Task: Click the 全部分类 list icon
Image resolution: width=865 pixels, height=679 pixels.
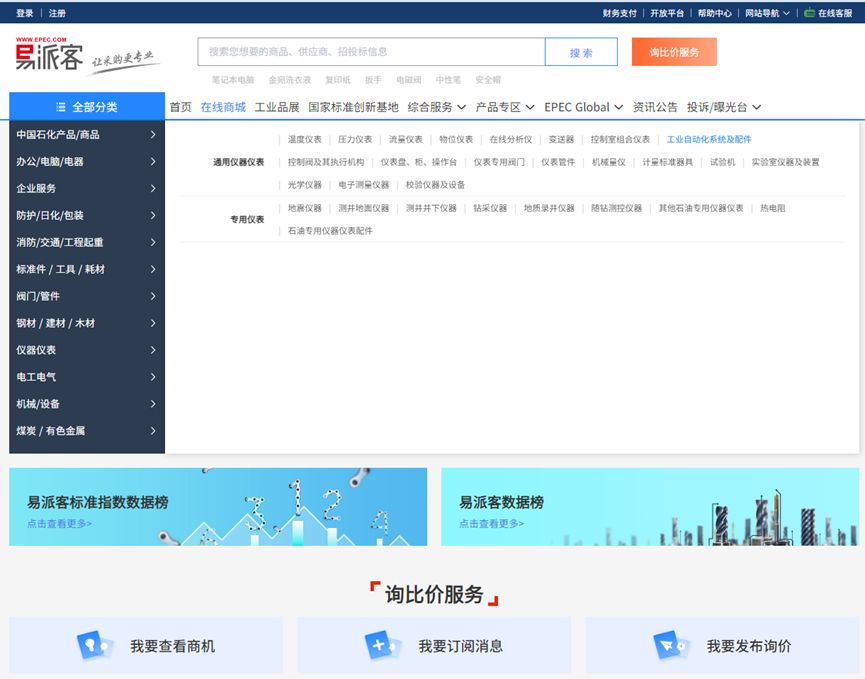Action: [x=61, y=107]
